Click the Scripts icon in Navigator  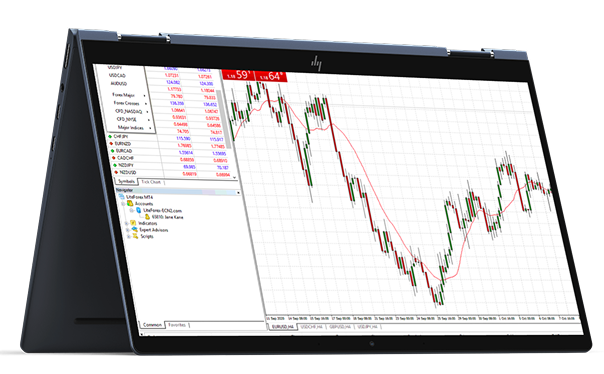click(136, 236)
